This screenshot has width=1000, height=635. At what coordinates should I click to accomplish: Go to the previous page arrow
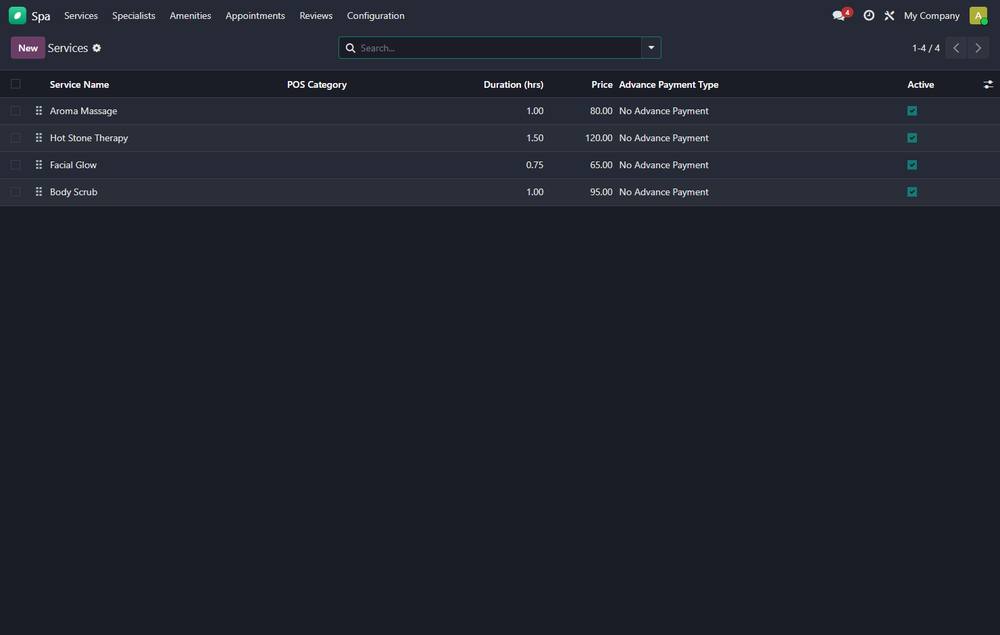point(956,48)
